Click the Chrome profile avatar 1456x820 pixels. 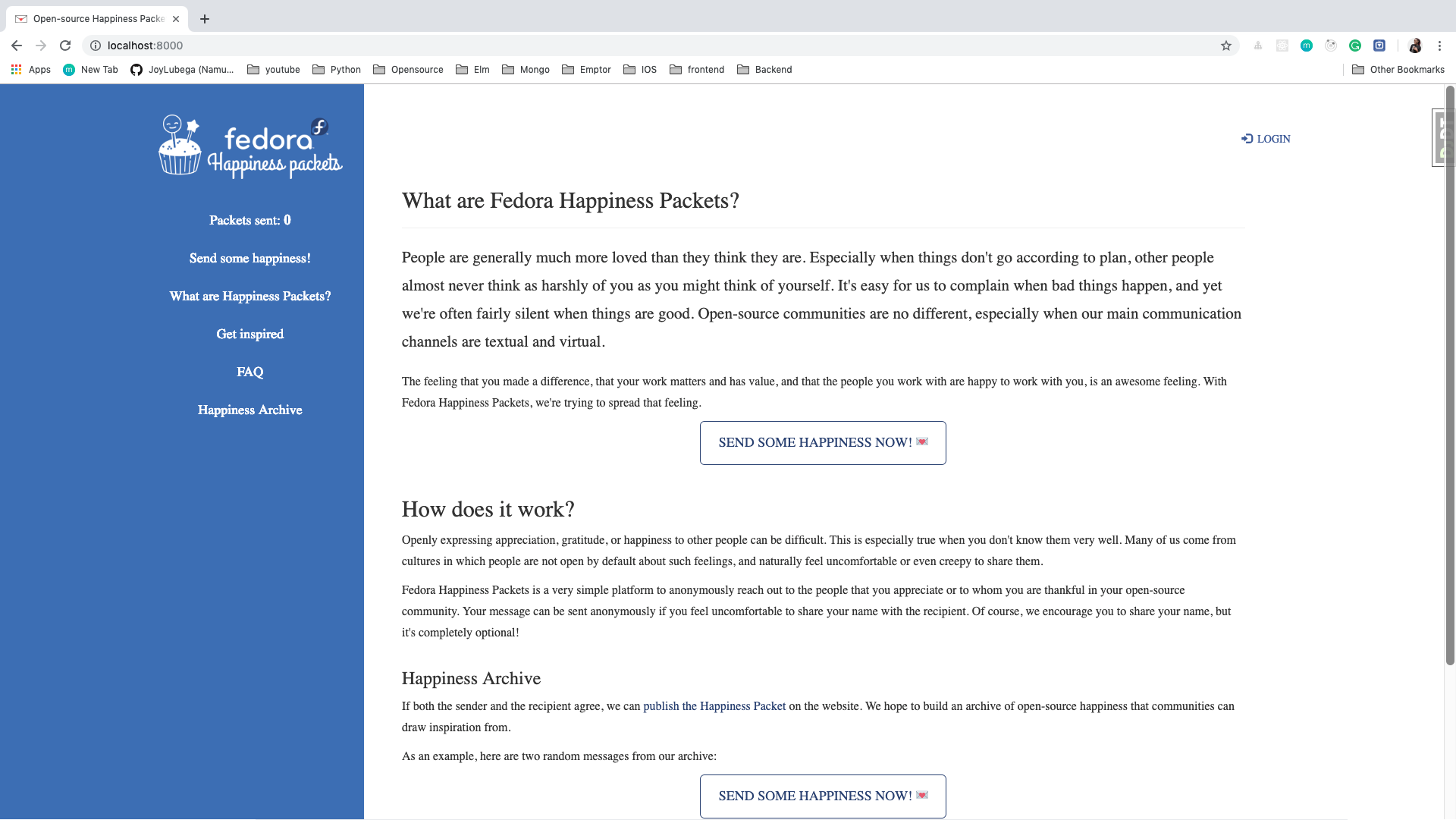tap(1415, 46)
